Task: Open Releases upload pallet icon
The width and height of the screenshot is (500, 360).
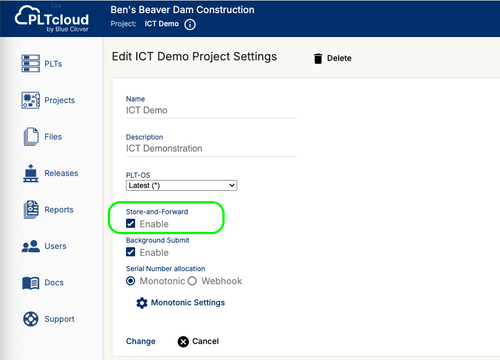Action: [x=31, y=173]
